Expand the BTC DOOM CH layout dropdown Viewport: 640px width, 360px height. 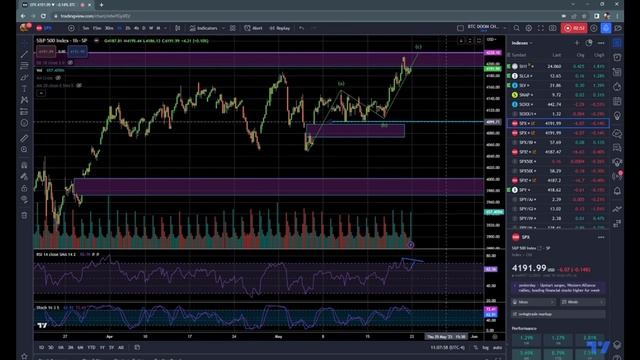click(505, 28)
